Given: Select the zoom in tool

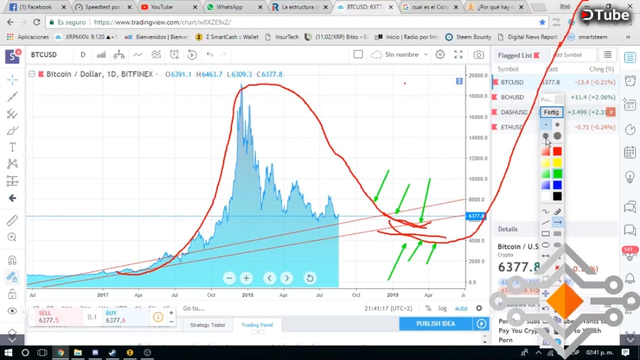Looking at the screenshot, I should tap(12, 237).
